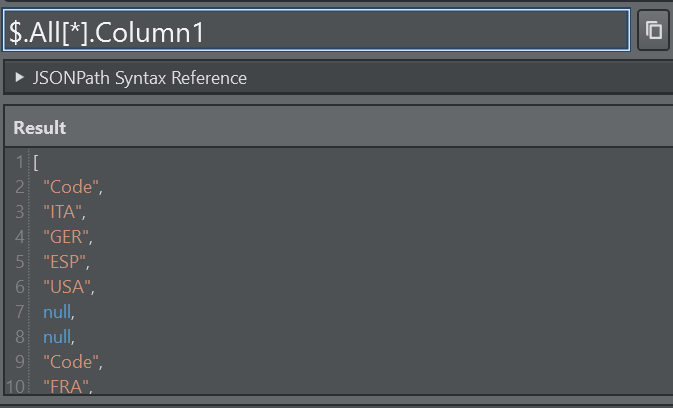Click line number 6 in the gutter
Screen dimensions: 673x408
click(x=20, y=287)
